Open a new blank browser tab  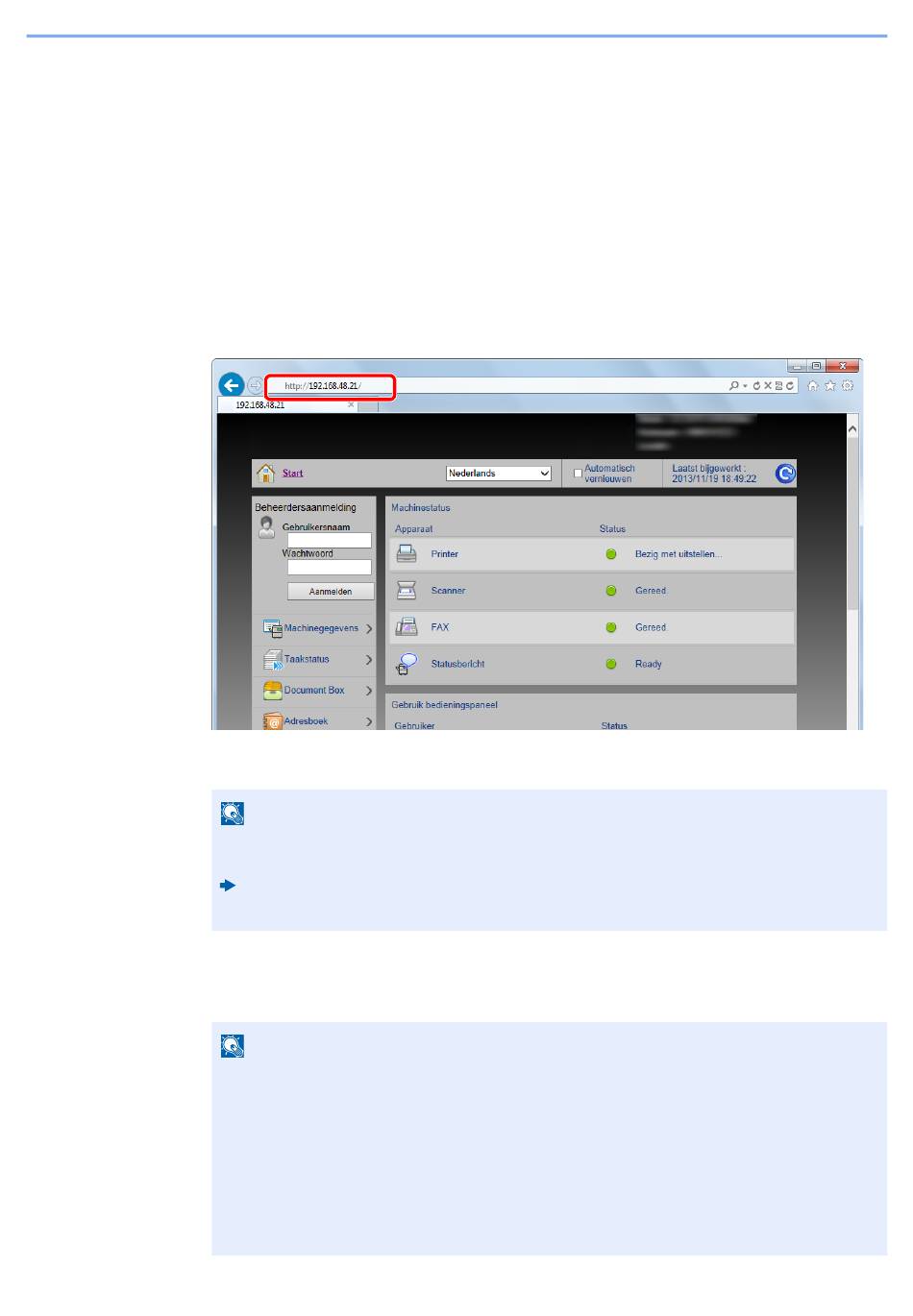pyautogui.click(x=369, y=405)
